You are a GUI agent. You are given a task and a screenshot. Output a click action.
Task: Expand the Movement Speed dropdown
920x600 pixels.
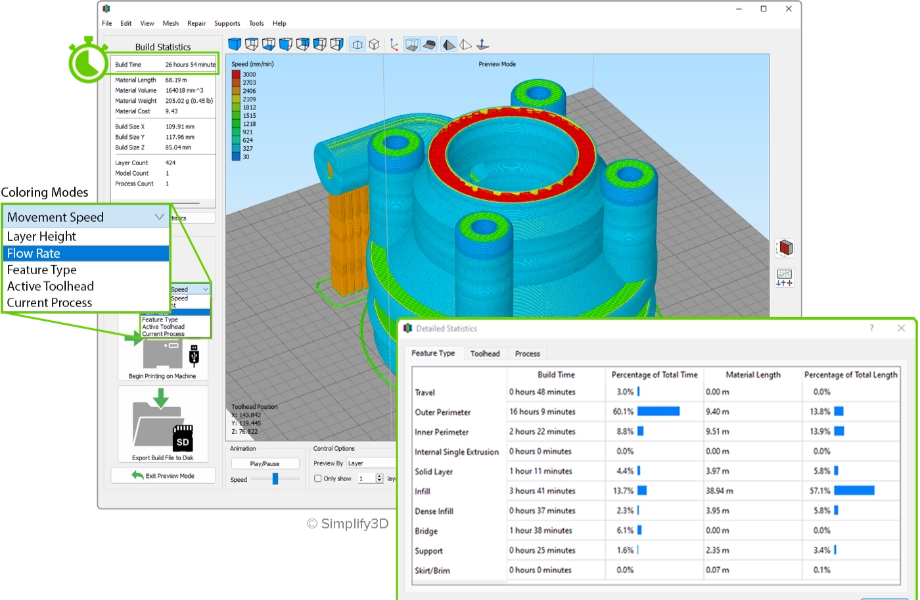coord(84,216)
